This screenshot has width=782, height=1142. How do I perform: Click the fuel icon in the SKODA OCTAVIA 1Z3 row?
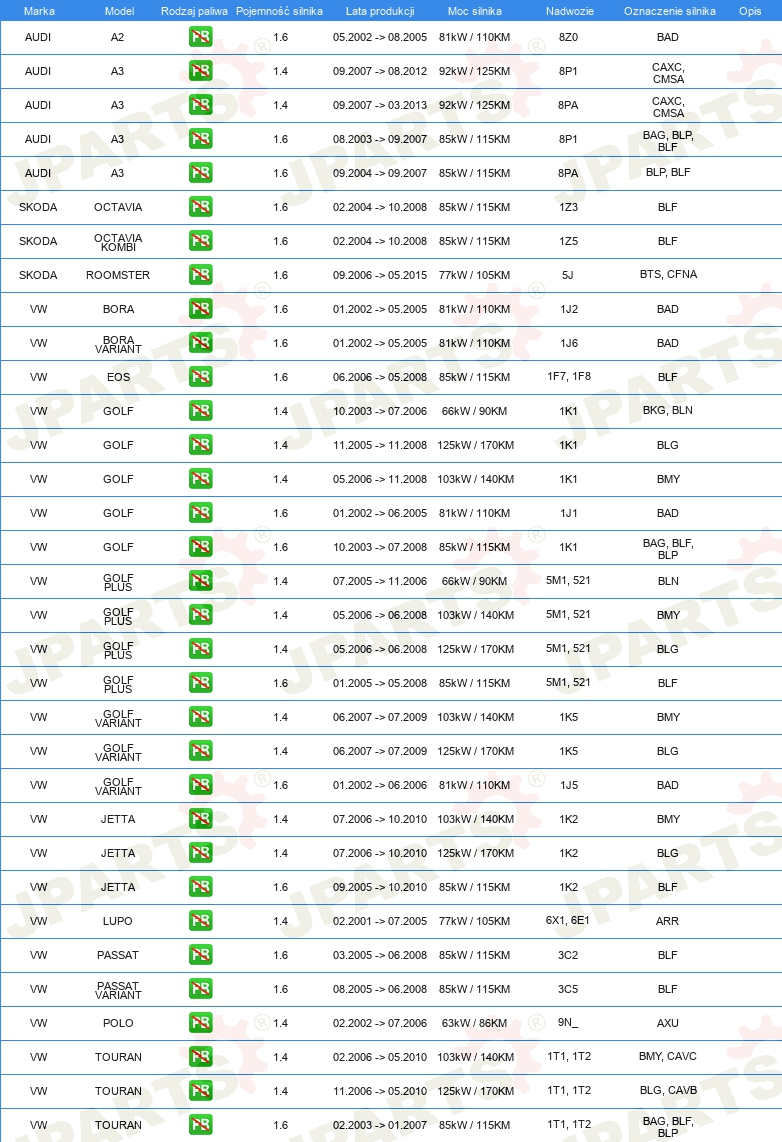click(200, 207)
